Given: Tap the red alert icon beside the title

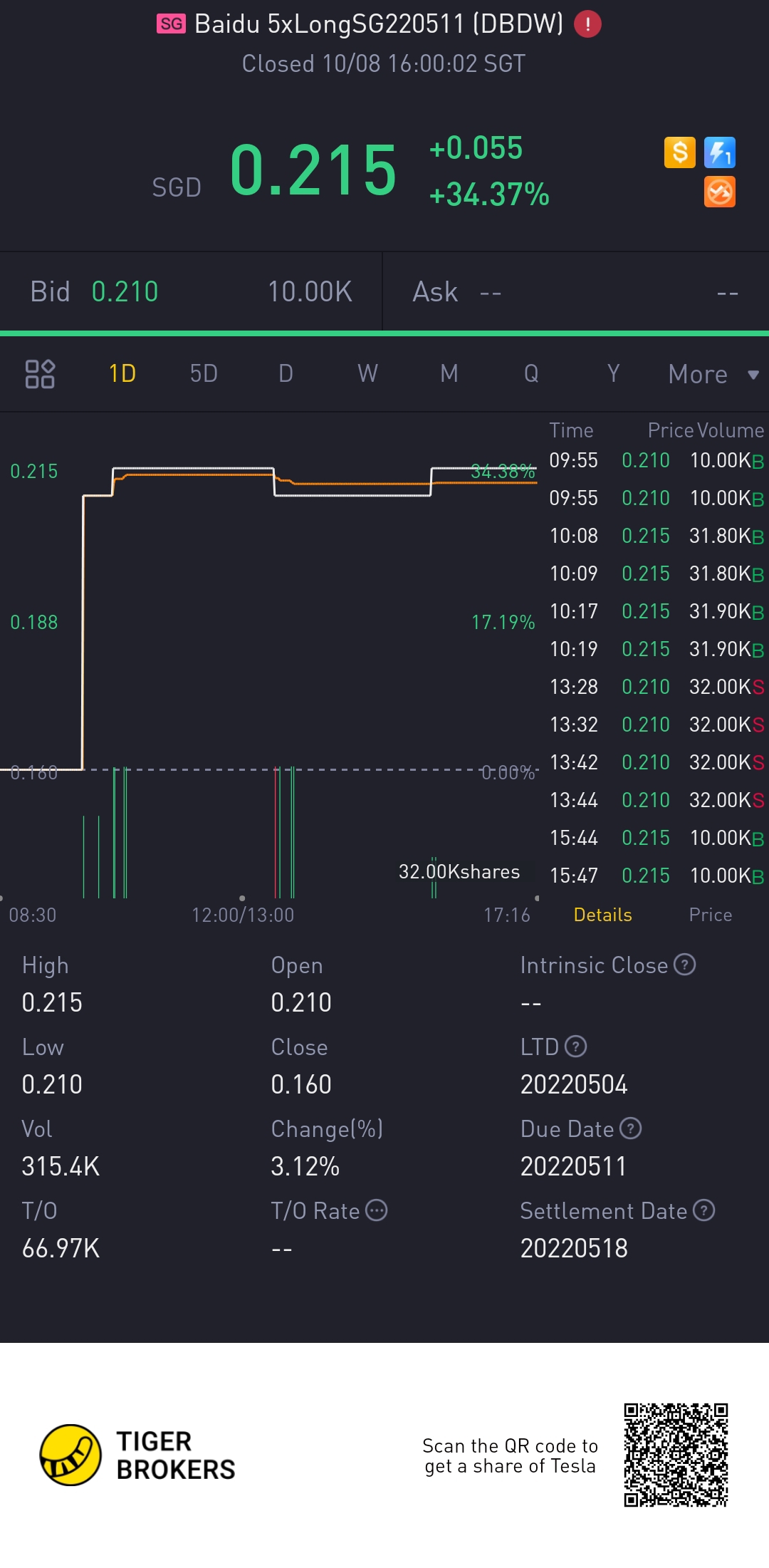Looking at the screenshot, I should tap(587, 24).
